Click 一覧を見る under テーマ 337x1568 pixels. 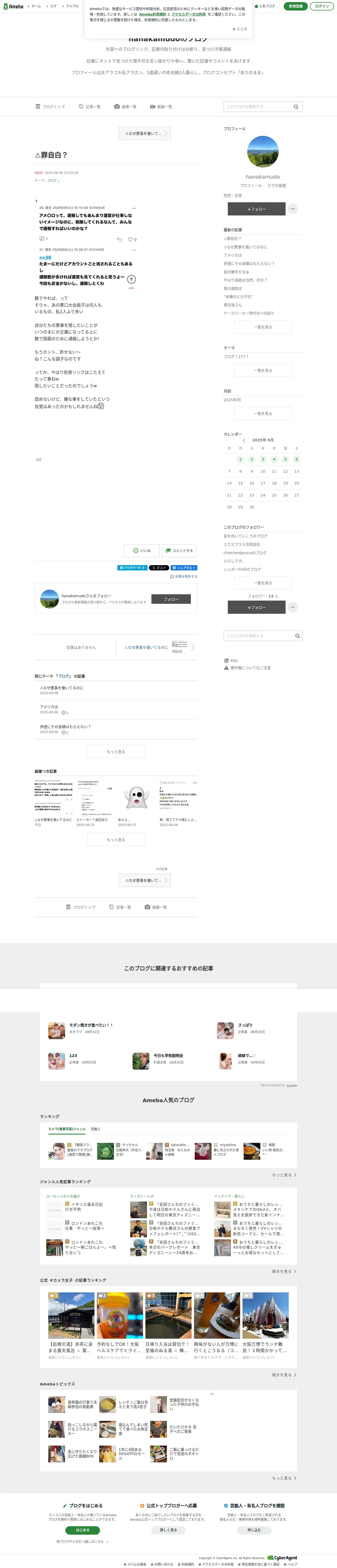263,370
